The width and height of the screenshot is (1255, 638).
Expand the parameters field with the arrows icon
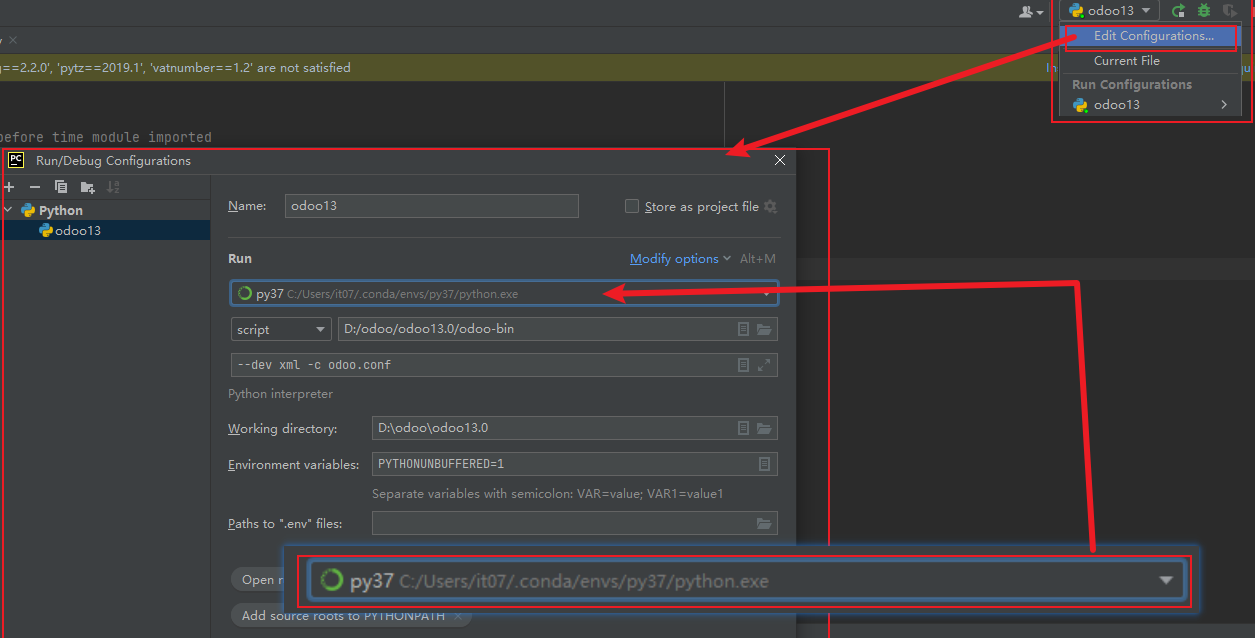pyautogui.click(x=764, y=365)
